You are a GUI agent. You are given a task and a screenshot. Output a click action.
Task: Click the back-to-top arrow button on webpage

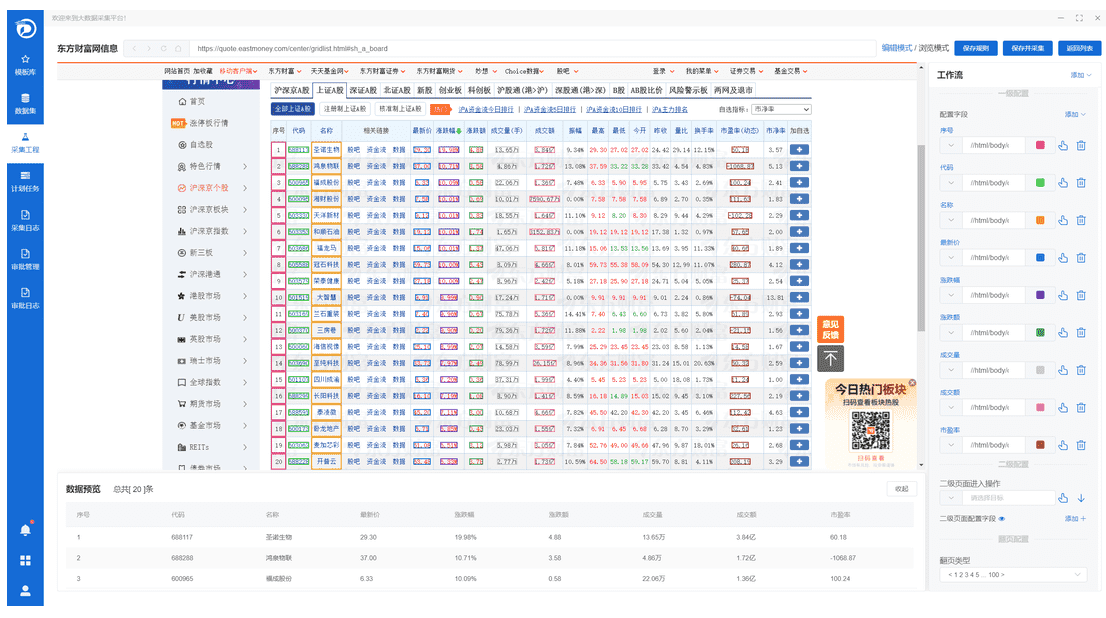(830, 358)
